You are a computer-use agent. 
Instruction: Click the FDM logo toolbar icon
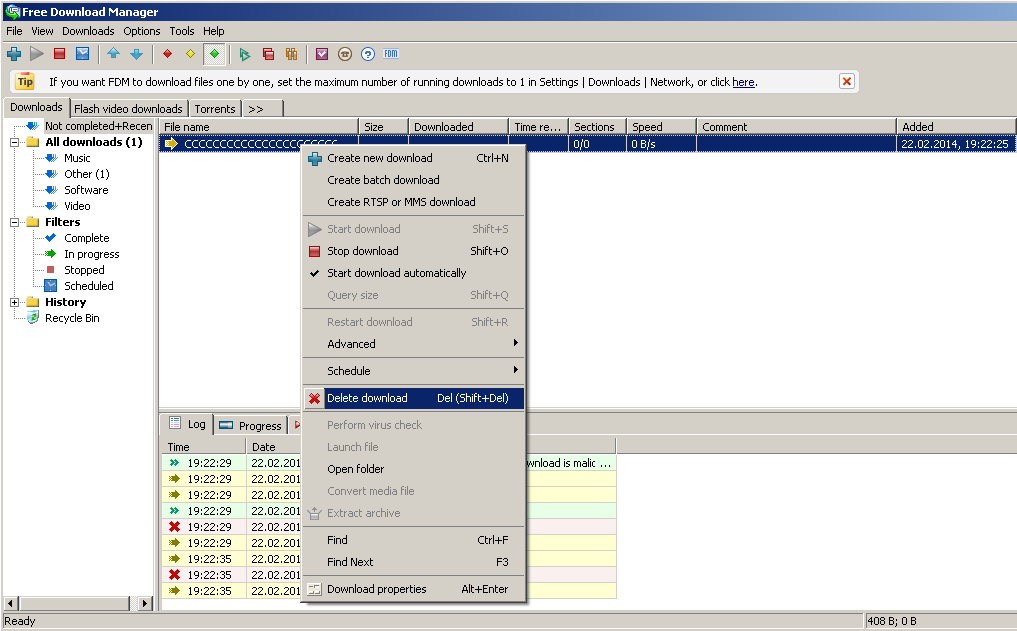390,54
